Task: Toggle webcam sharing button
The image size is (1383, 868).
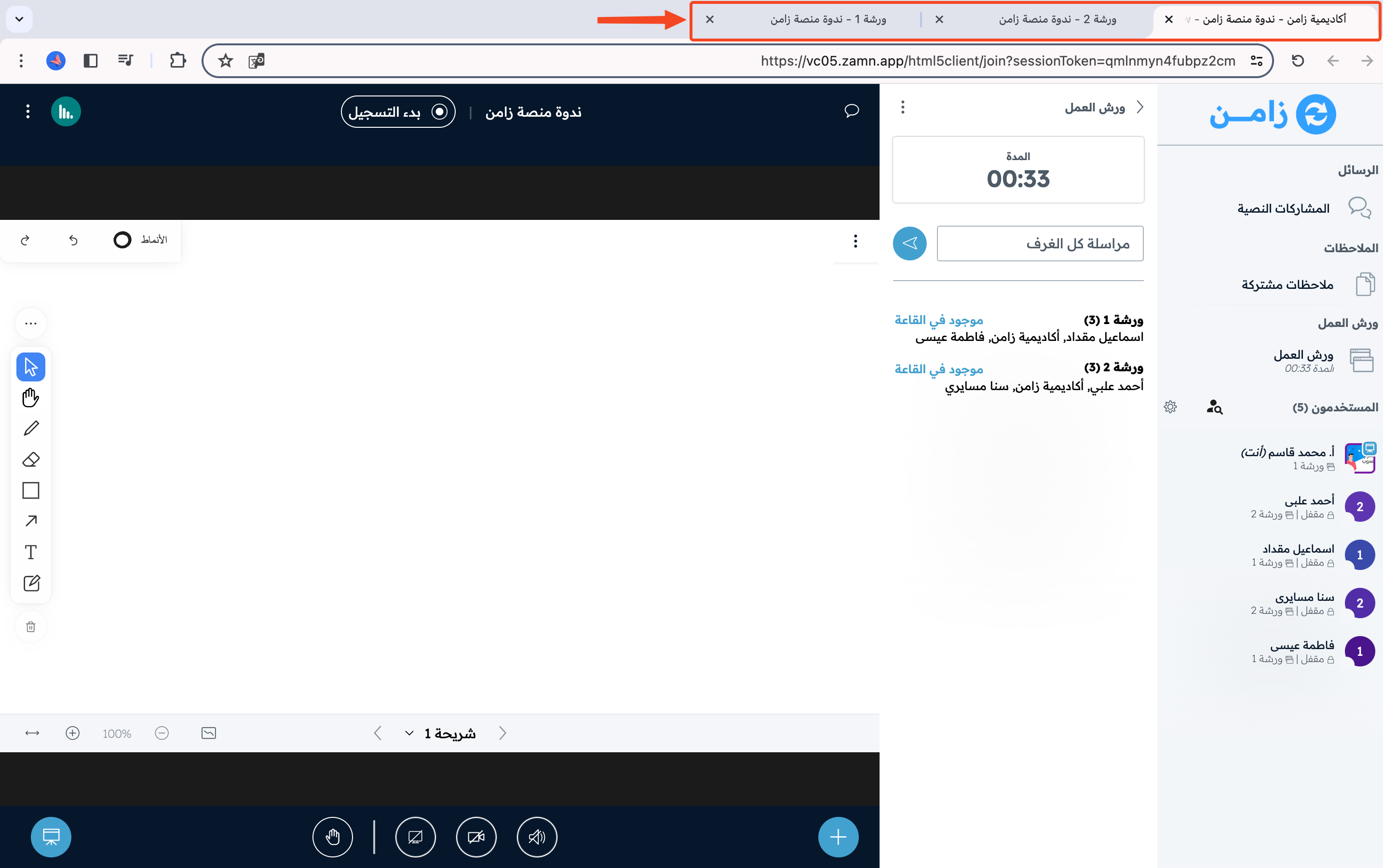Action: coord(476,837)
